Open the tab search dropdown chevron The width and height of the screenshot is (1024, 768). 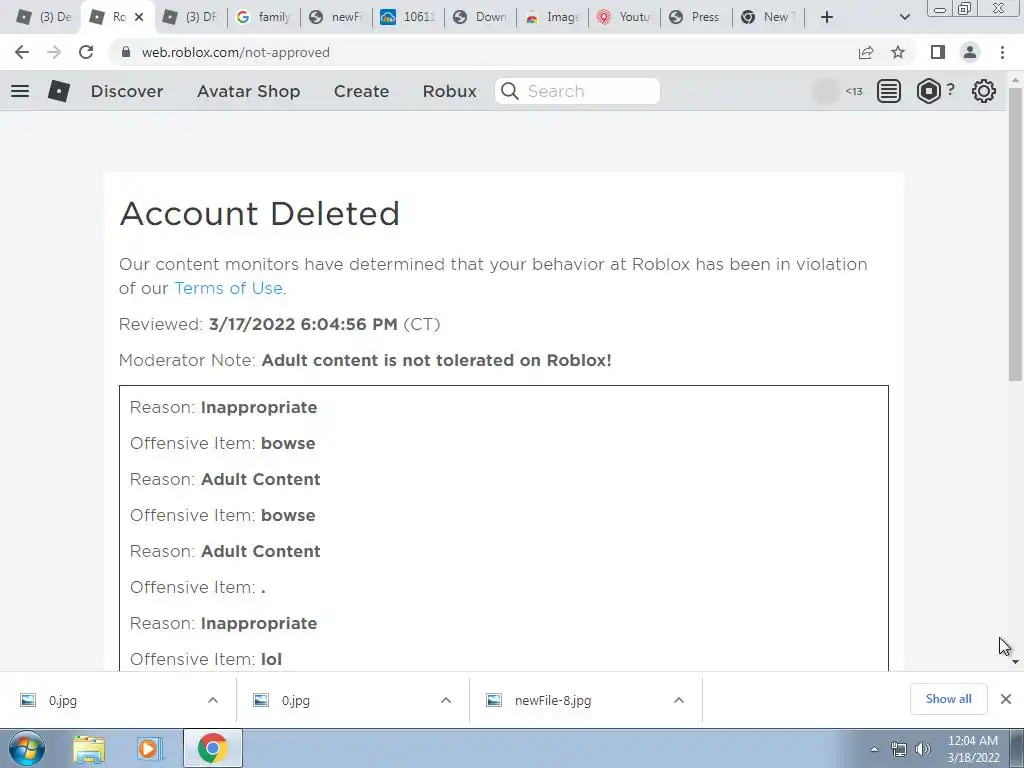tap(904, 17)
